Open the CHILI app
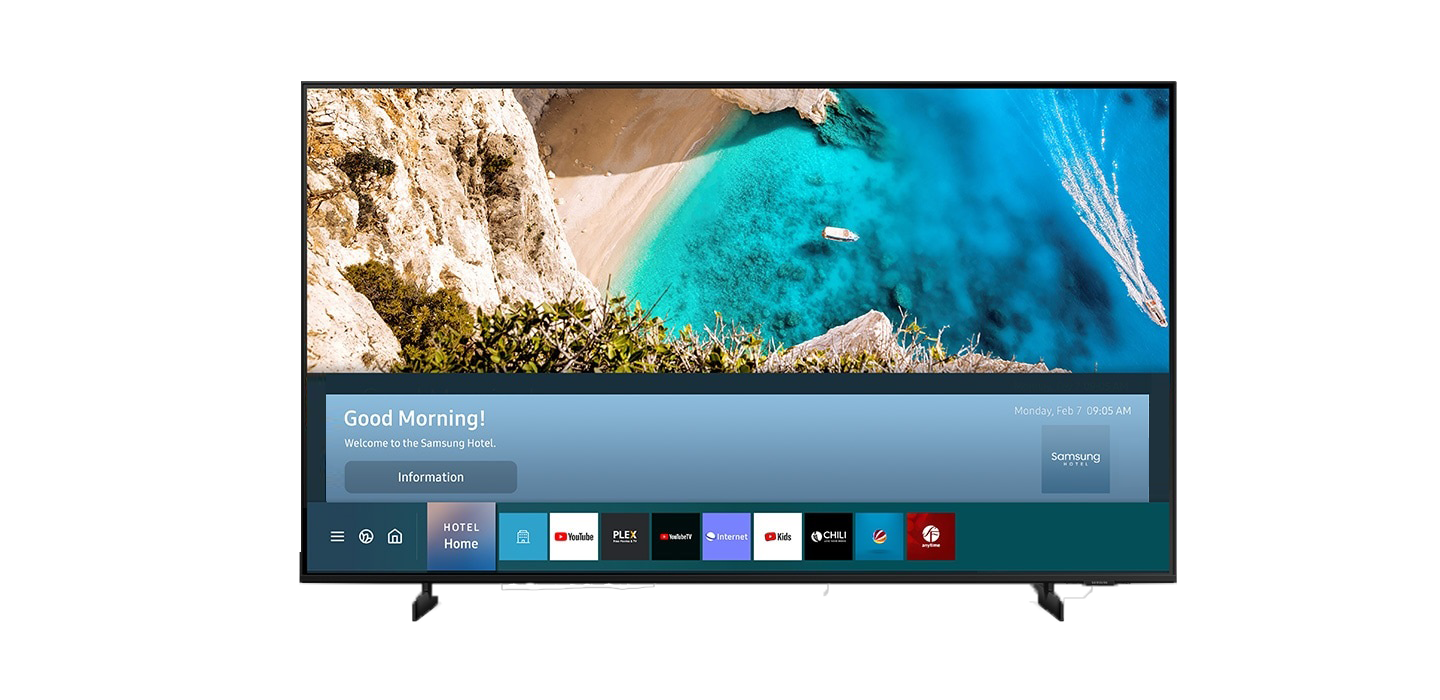The image size is (1440, 700). (829, 537)
